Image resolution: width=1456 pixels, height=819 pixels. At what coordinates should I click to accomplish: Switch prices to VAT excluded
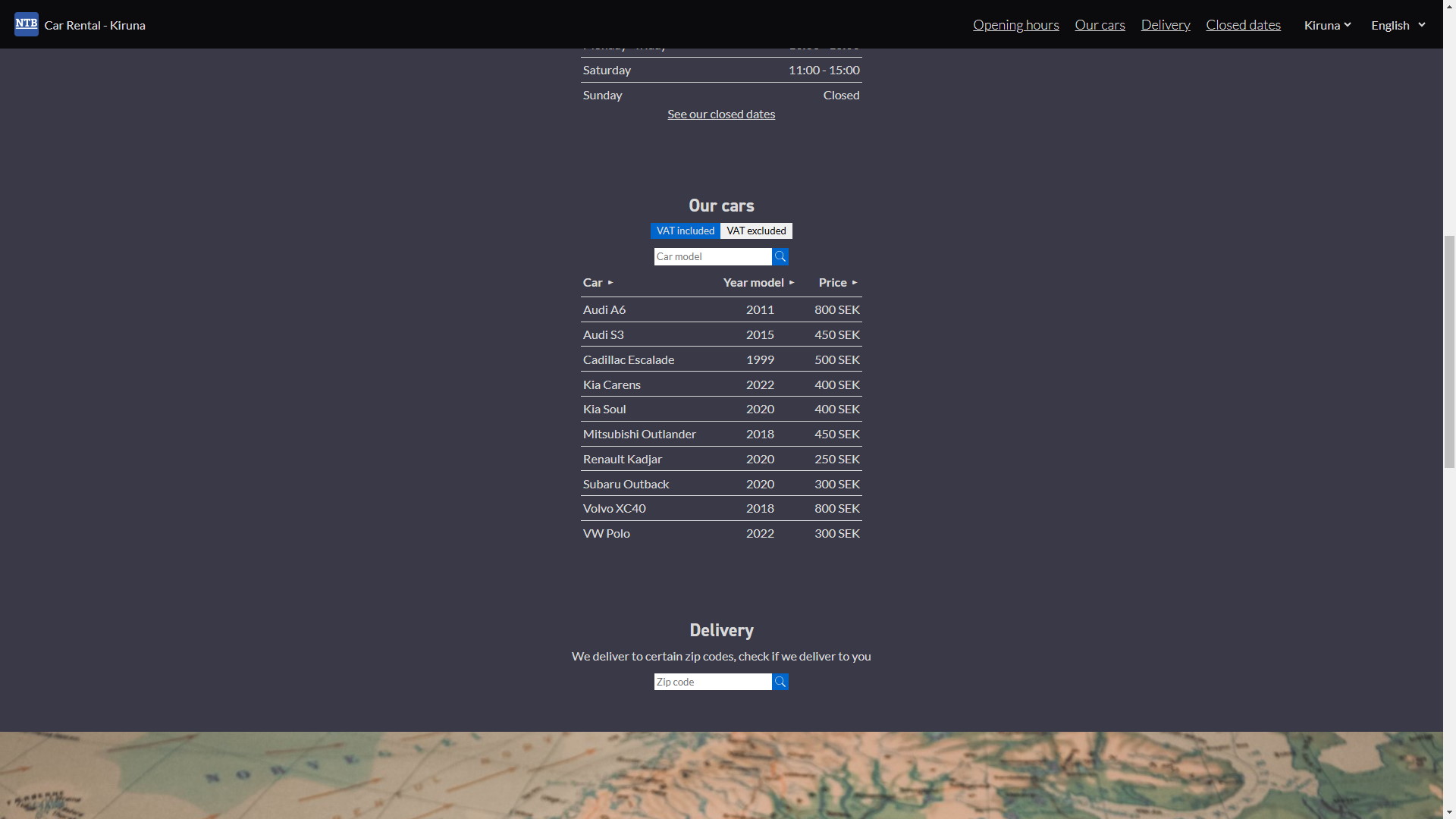(756, 231)
